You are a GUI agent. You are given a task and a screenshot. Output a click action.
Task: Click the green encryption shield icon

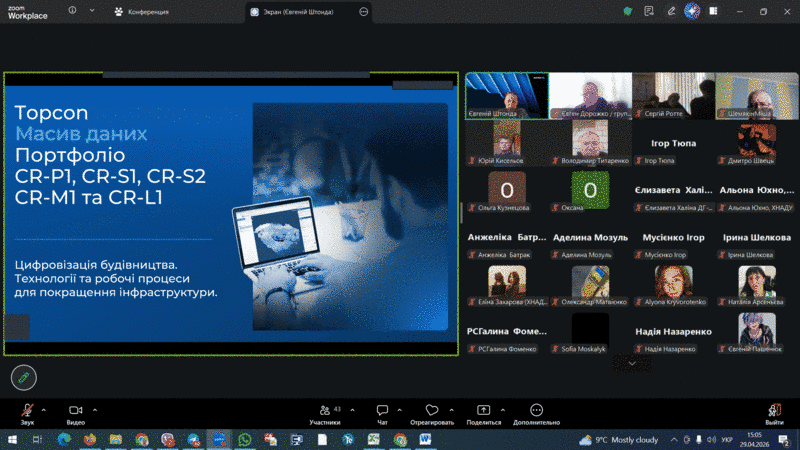click(627, 11)
